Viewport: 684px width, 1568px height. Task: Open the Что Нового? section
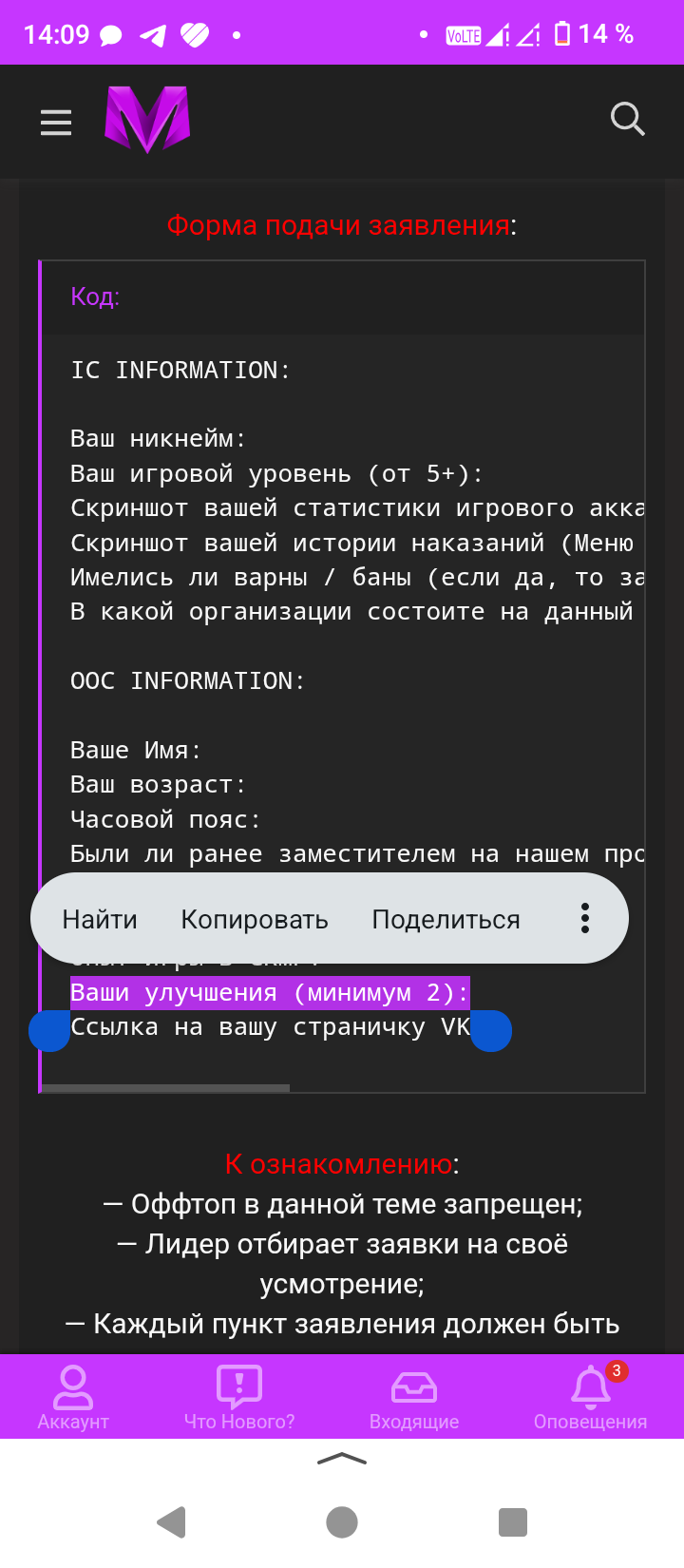tap(239, 1397)
